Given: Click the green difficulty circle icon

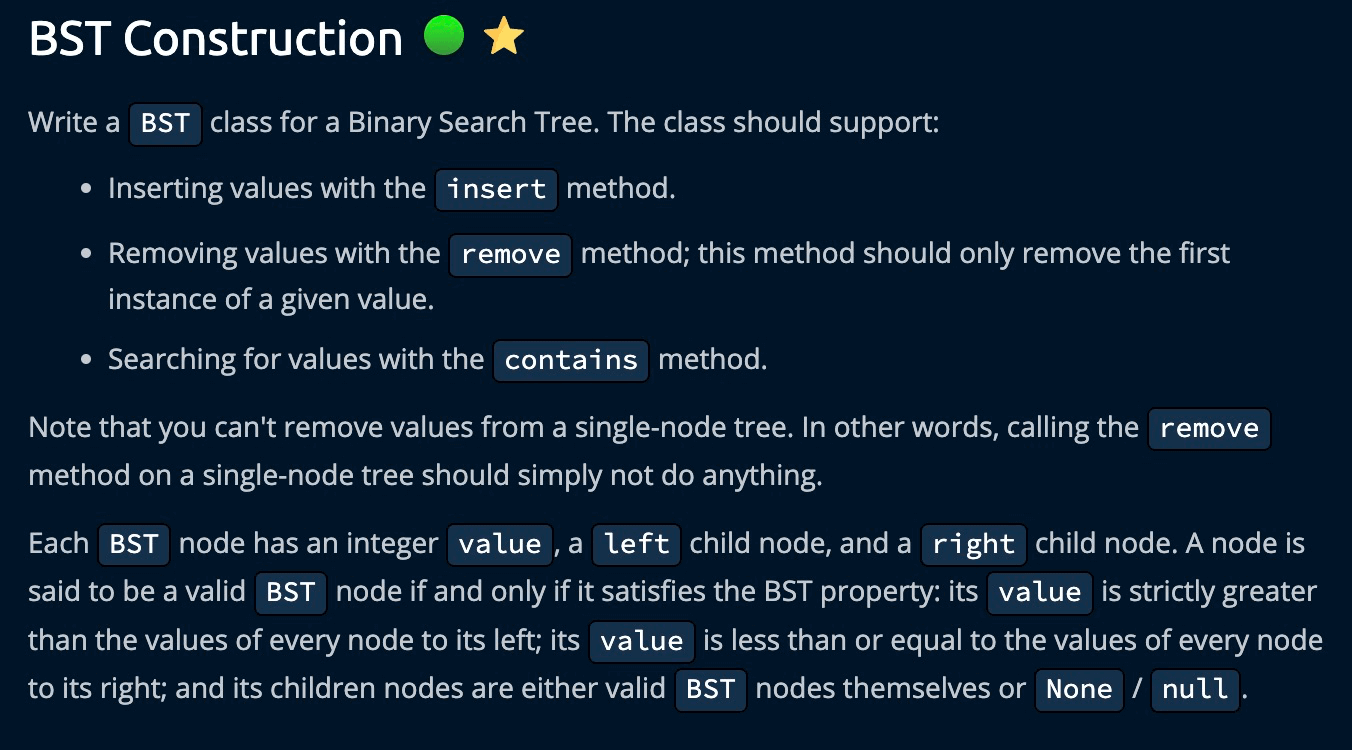Looking at the screenshot, I should [x=443, y=37].
